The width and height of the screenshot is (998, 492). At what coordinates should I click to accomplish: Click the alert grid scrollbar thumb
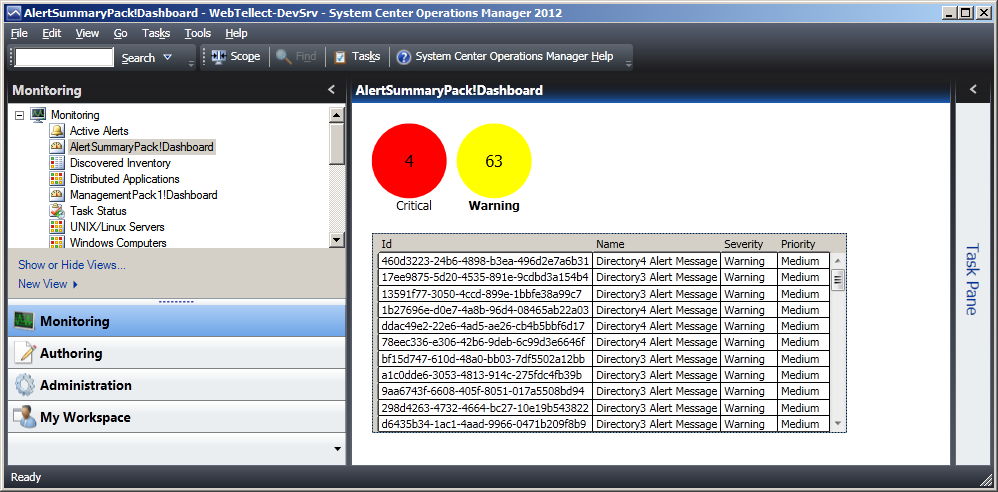coord(838,280)
